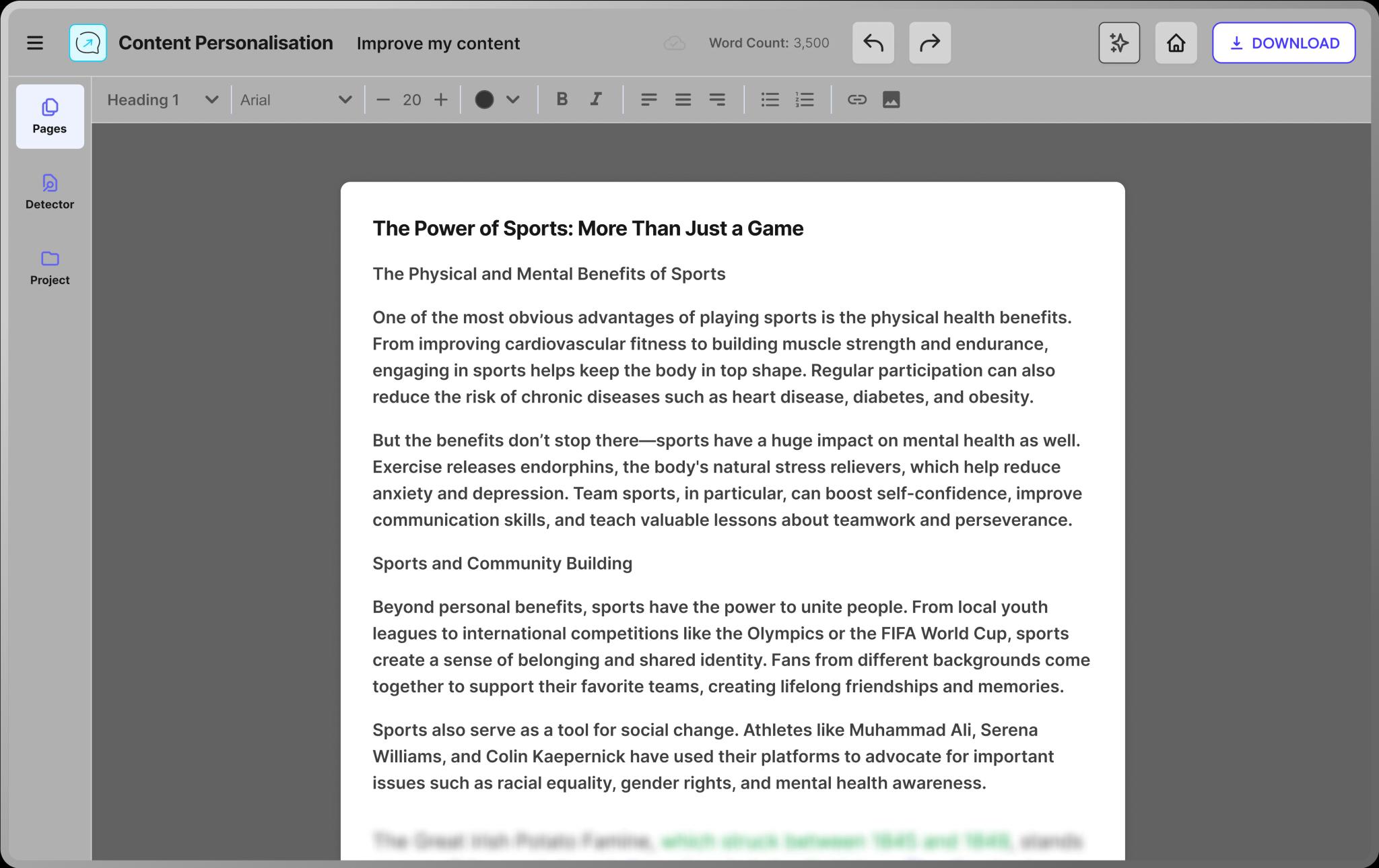Align text to the left
This screenshot has width=1379, height=868.
click(x=648, y=100)
